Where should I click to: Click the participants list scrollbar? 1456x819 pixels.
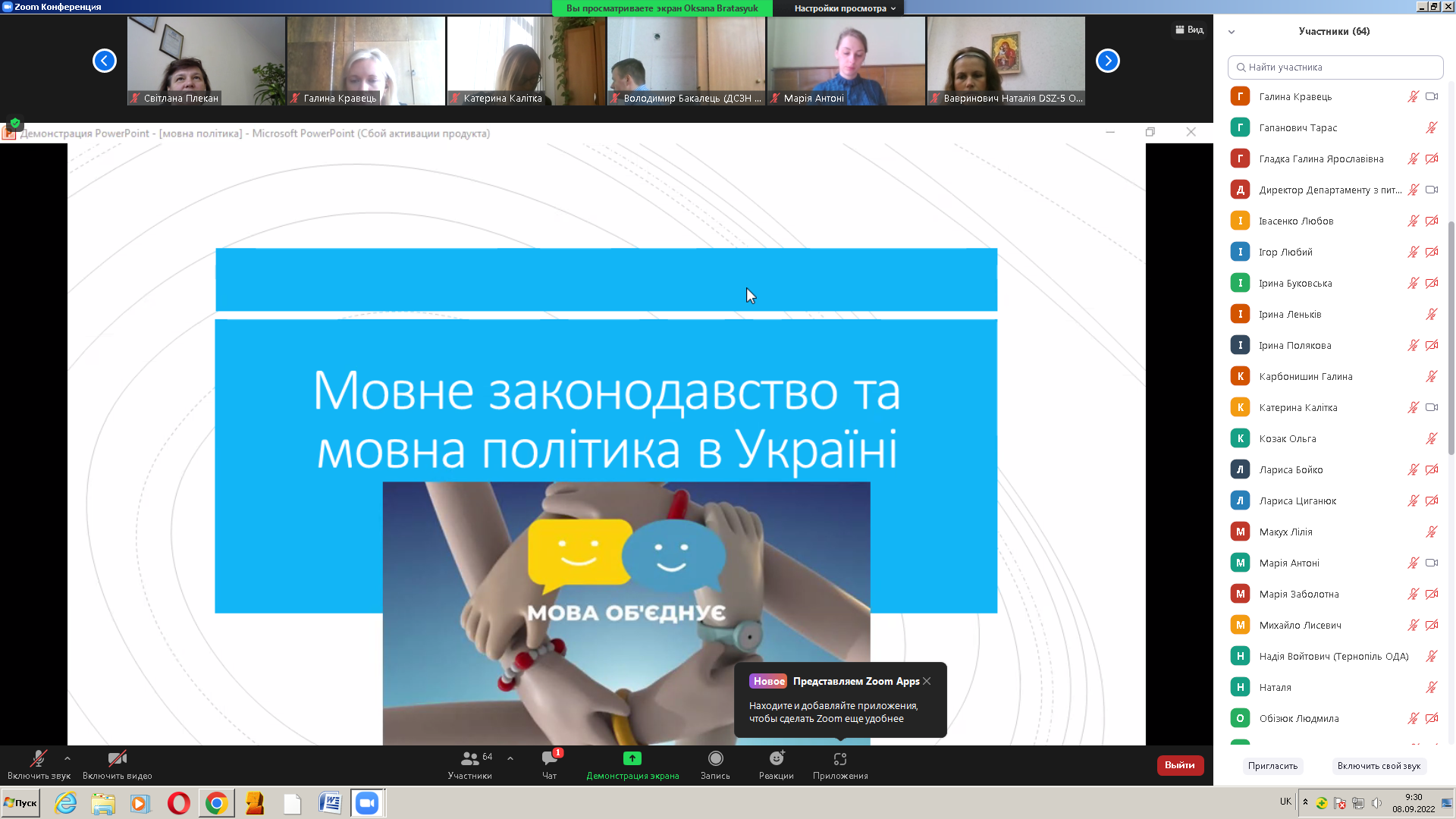[x=1451, y=337]
